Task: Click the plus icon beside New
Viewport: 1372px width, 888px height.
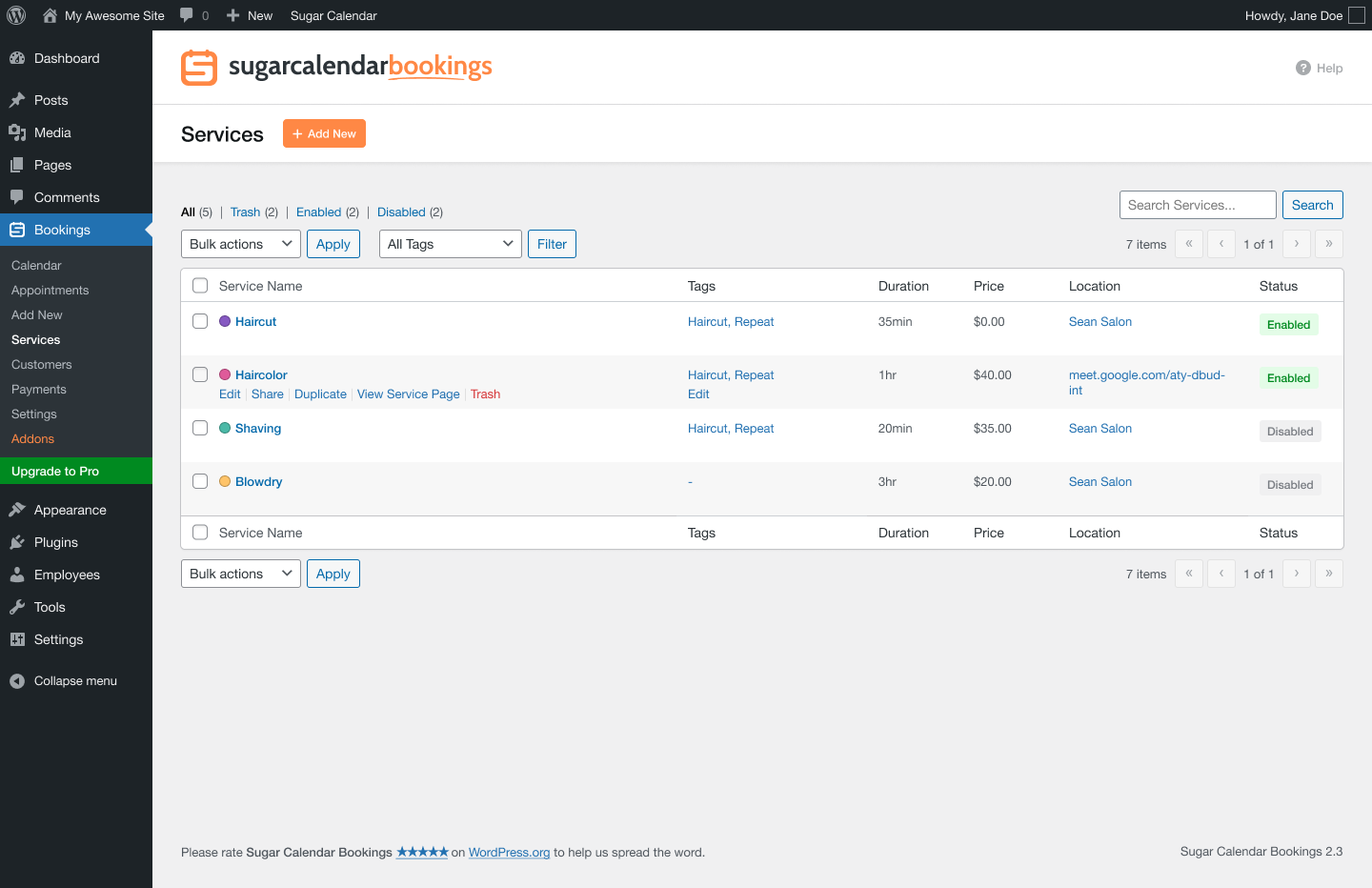Action: coord(232,15)
